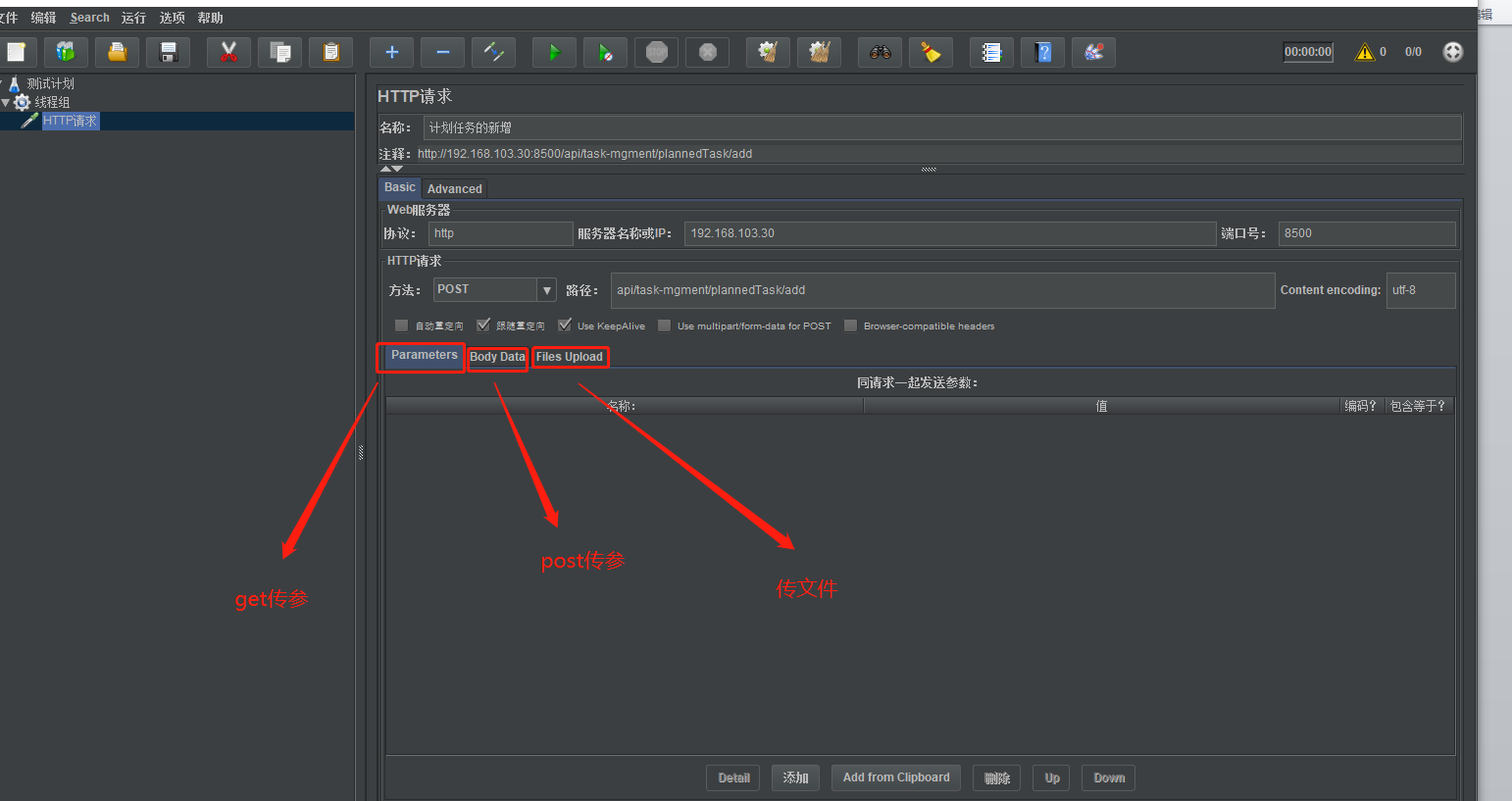This screenshot has width=1512, height=801.
Task: Save the test plan with floppy icon
Action: click(168, 52)
